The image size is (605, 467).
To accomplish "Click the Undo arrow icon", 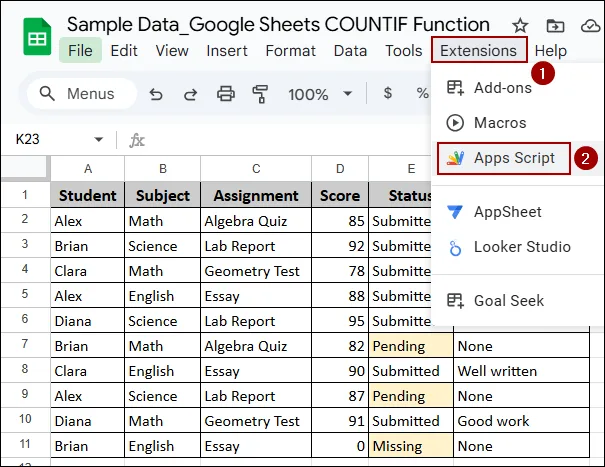I will pos(156,94).
